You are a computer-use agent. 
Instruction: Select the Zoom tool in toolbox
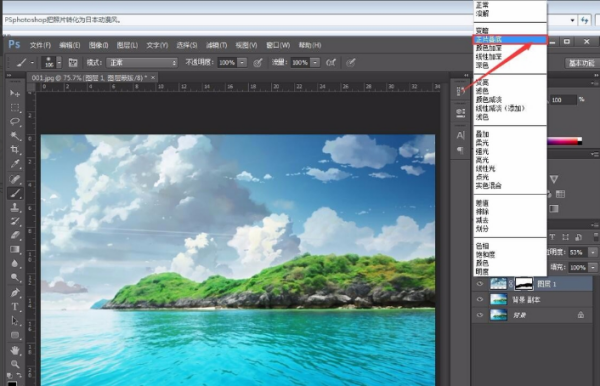click(x=15, y=364)
